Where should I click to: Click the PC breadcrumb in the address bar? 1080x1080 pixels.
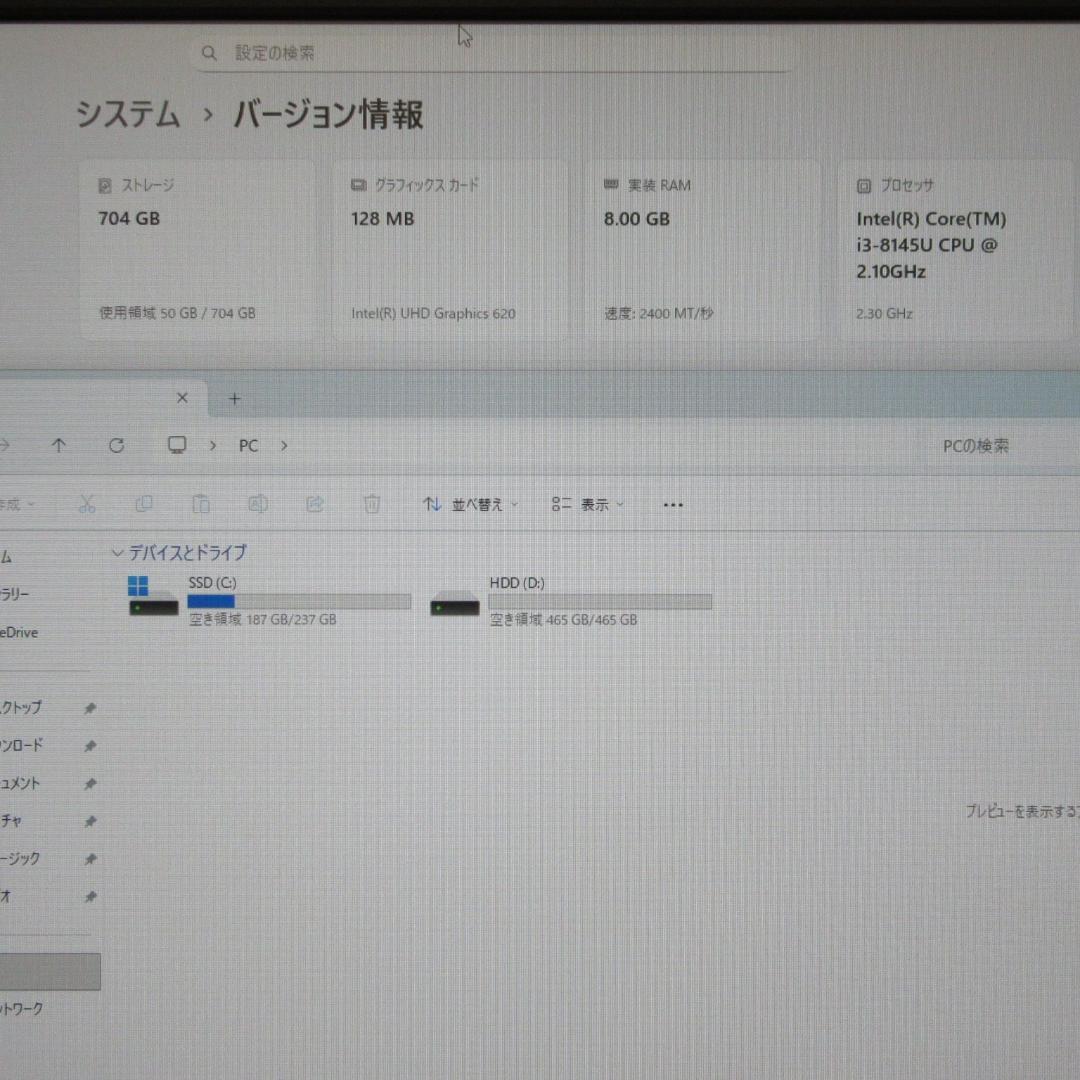[248, 445]
